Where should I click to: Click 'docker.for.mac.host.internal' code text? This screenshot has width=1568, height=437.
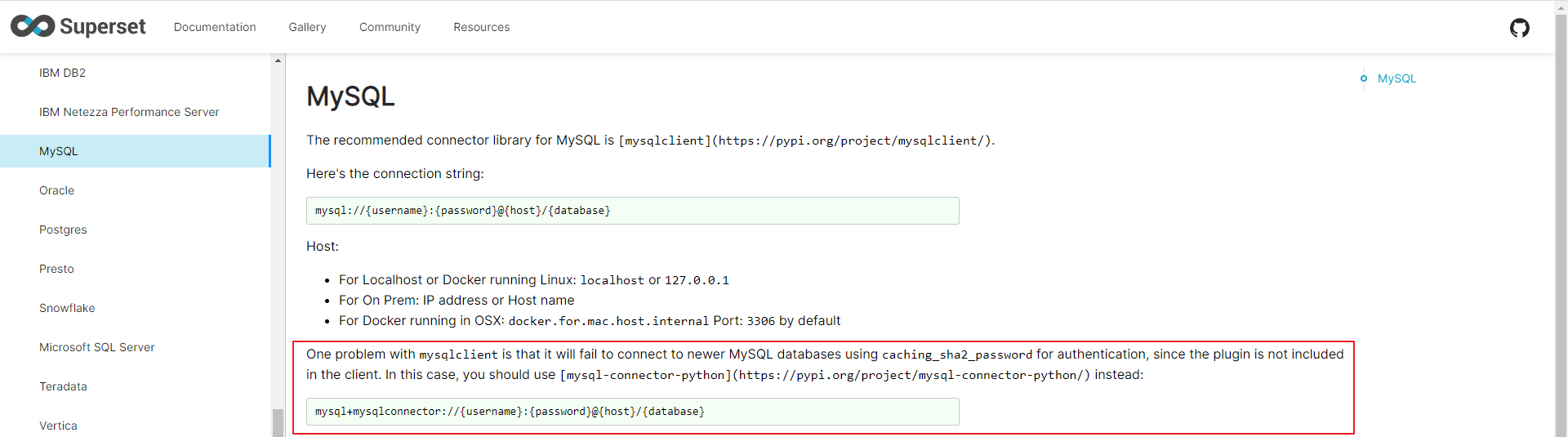pos(608,321)
